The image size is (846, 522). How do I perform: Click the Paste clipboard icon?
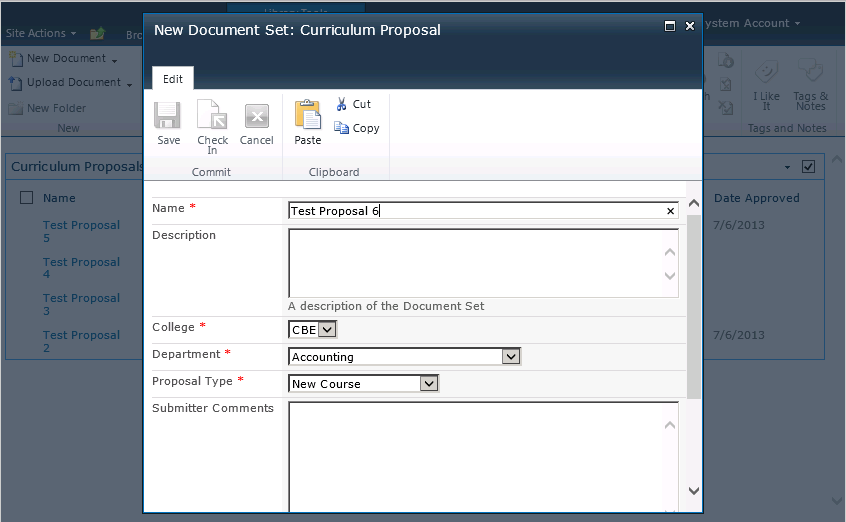tap(307, 115)
